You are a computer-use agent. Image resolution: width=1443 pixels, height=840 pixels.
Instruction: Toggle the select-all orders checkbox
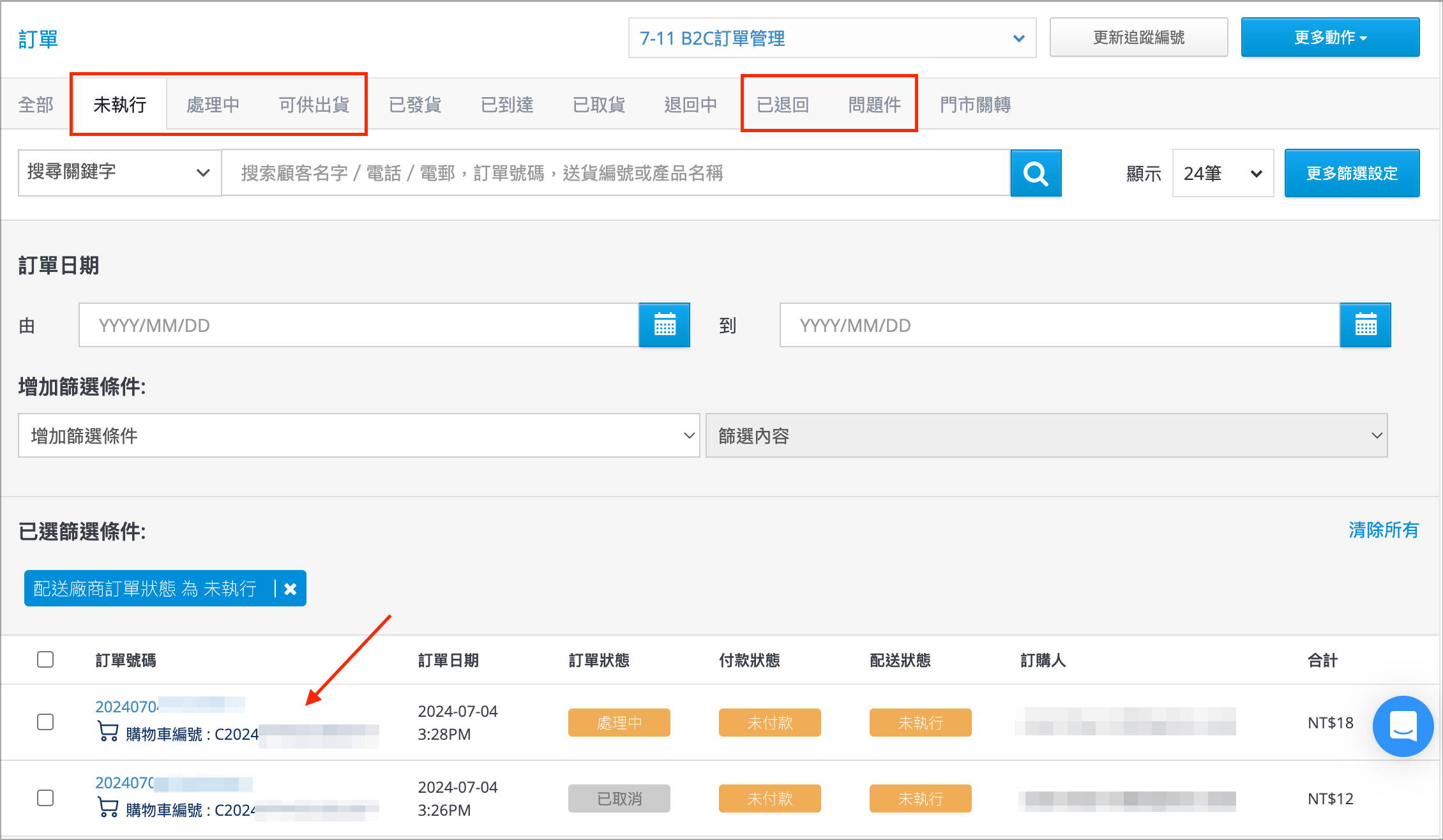(45, 659)
